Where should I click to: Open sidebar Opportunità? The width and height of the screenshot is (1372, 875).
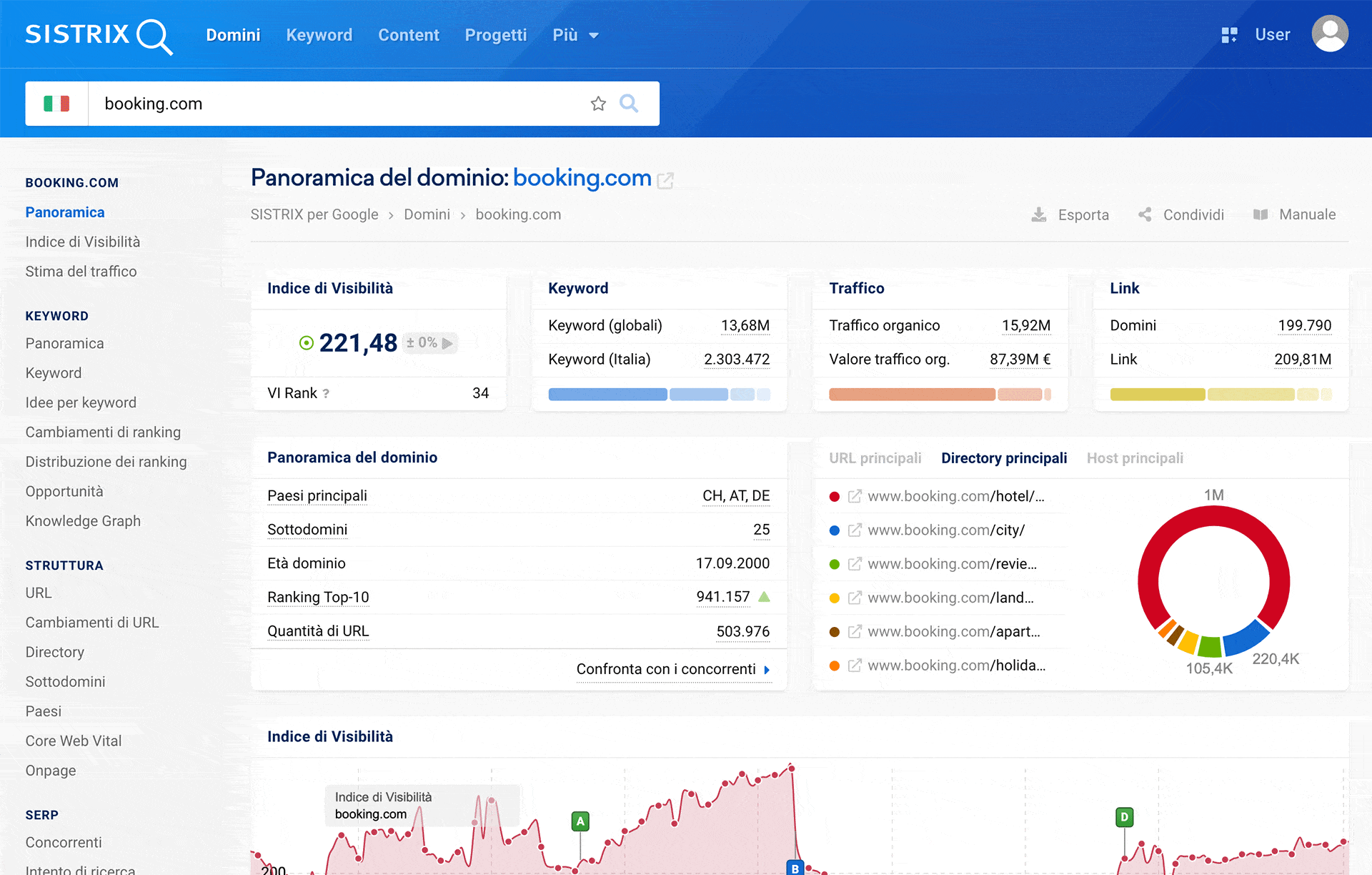pyautogui.click(x=64, y=492)
